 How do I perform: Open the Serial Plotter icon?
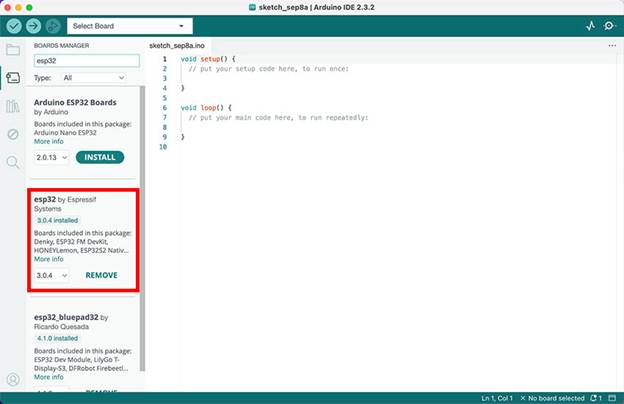point(590,26)
